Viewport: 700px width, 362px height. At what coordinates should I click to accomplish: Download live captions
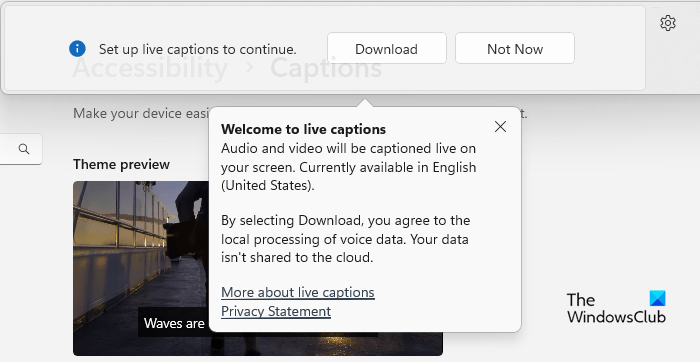click(x=387, y=48)
